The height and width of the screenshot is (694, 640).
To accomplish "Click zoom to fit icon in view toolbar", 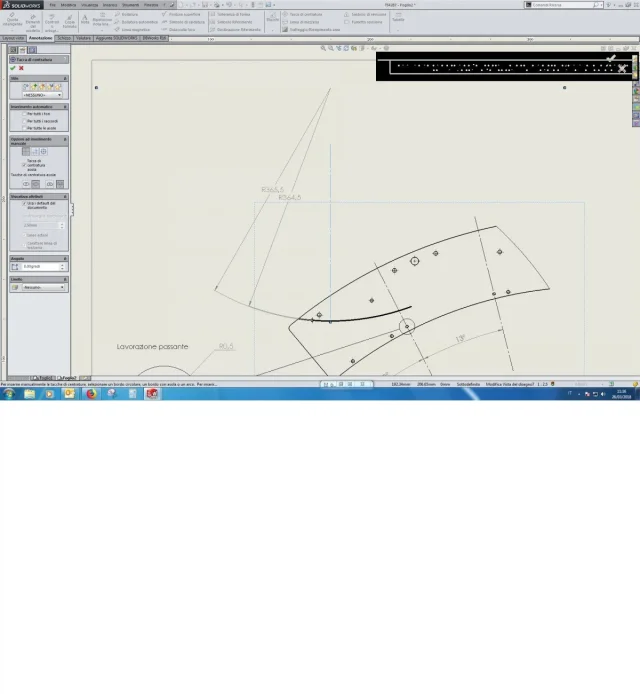I will (323, 48).
